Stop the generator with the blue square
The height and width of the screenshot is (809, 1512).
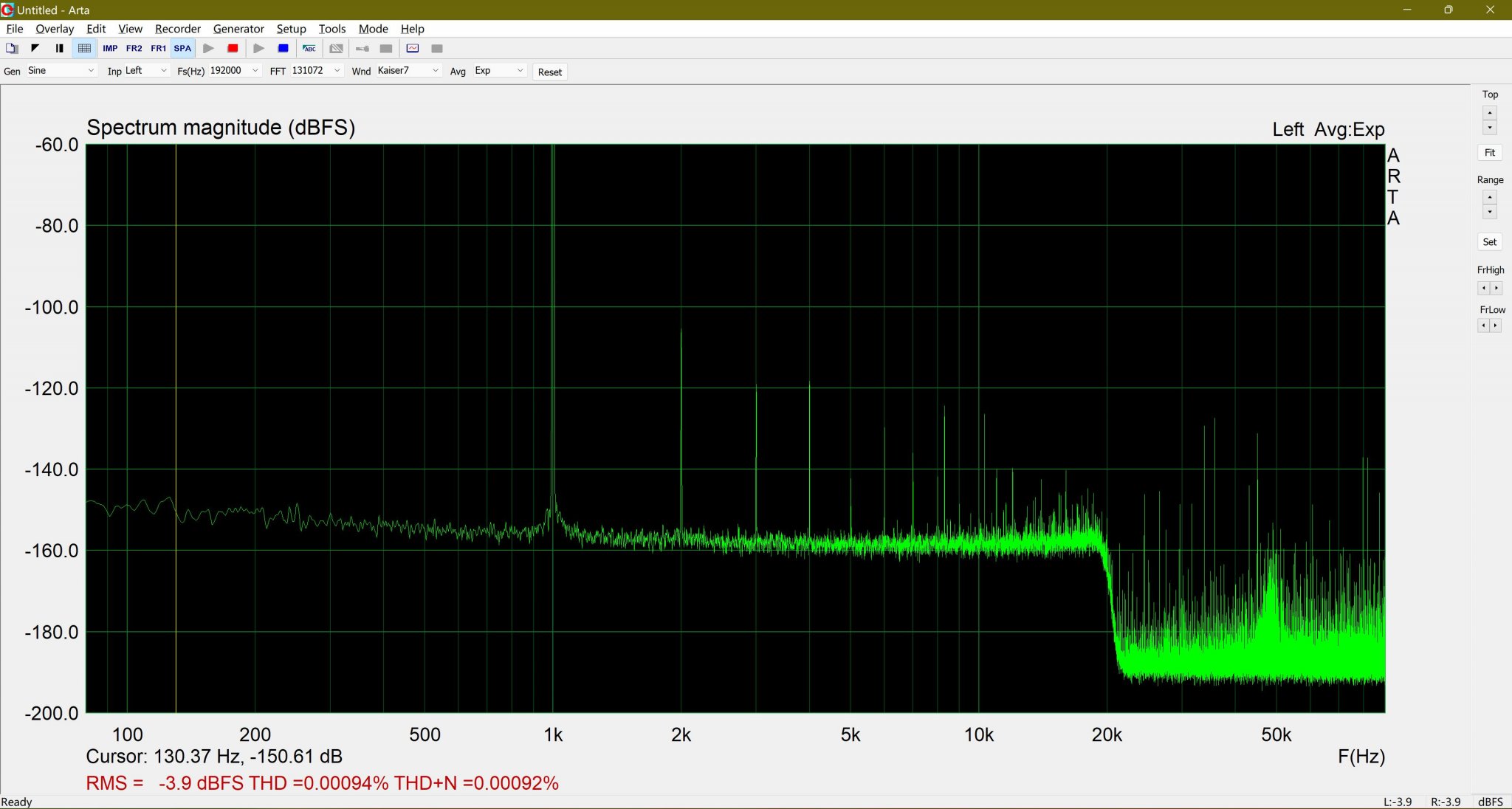pos(283,49)
